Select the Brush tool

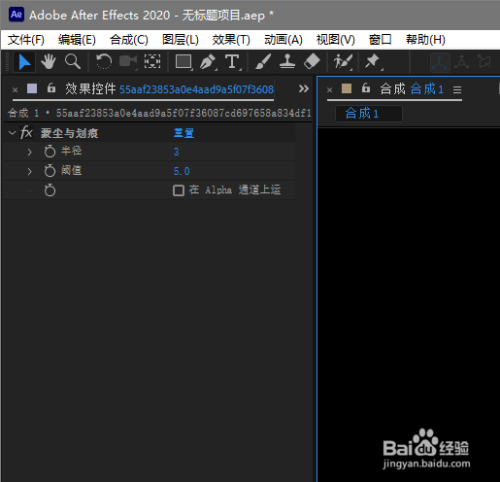click(263, 62)
